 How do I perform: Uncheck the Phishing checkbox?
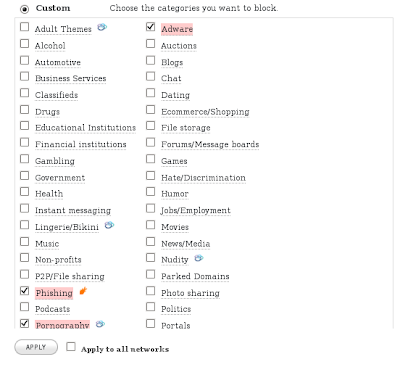24,291
